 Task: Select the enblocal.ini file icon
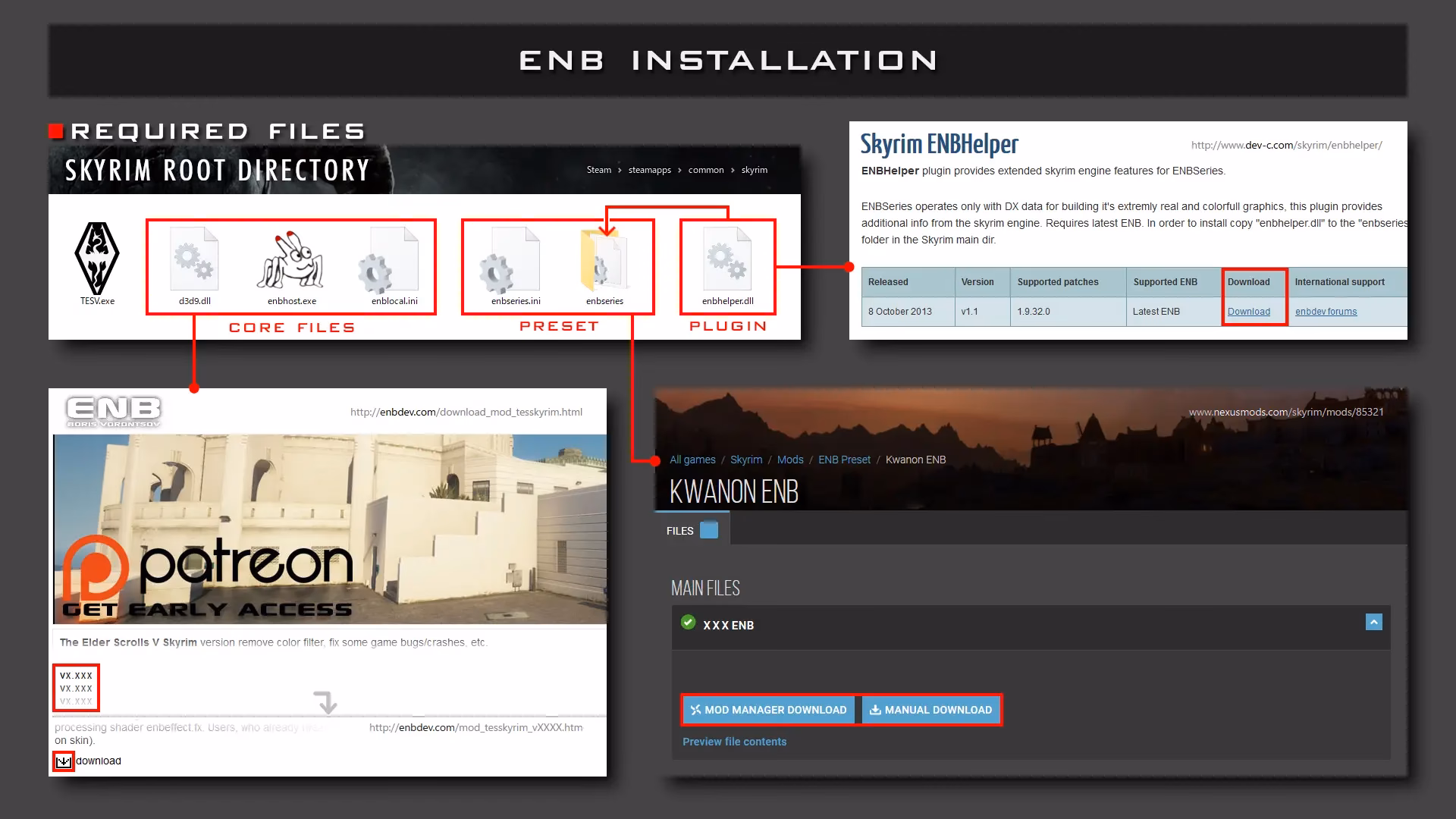click(388, 260)
